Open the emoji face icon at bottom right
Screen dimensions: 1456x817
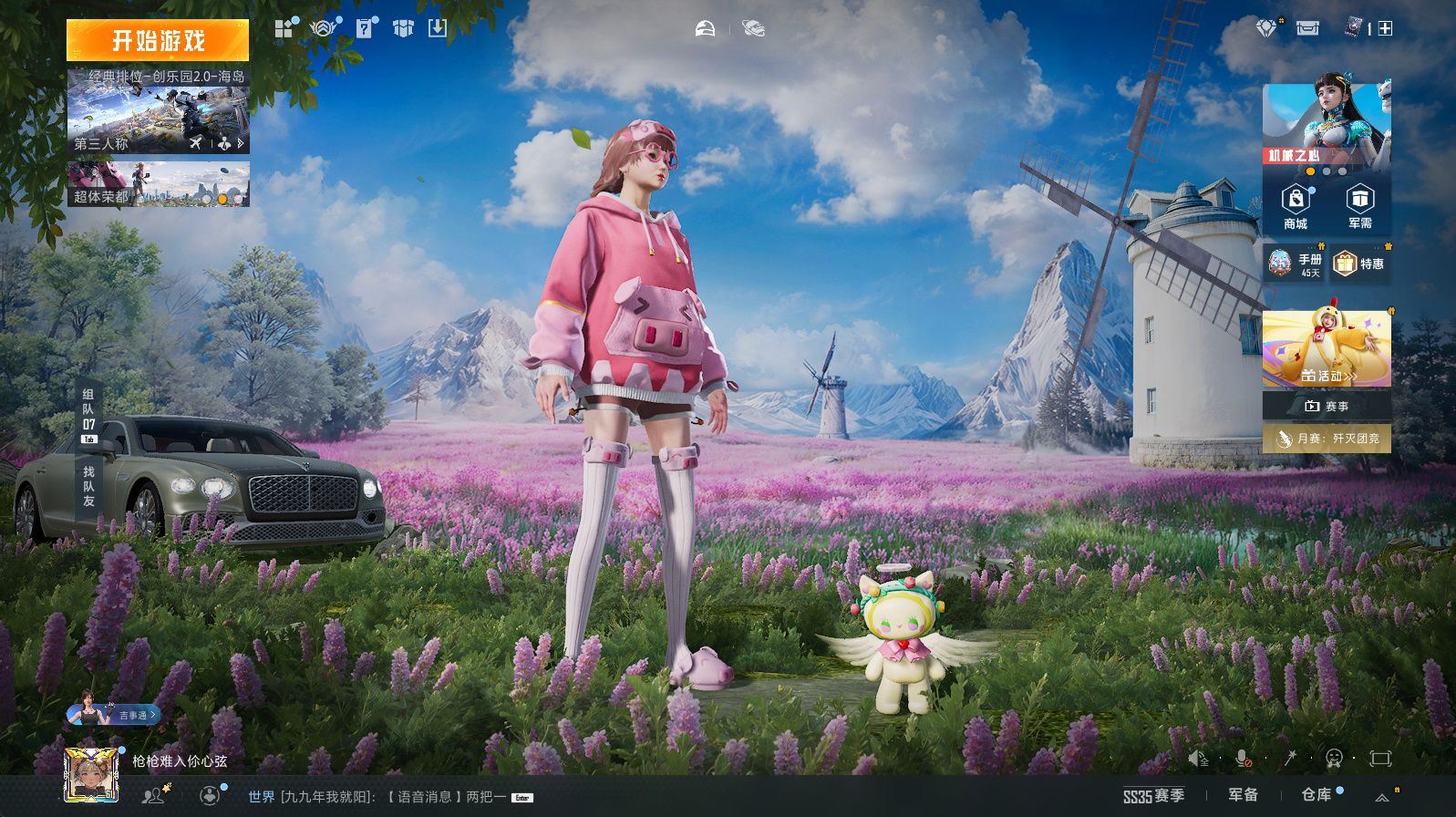tap(1334, 758)
